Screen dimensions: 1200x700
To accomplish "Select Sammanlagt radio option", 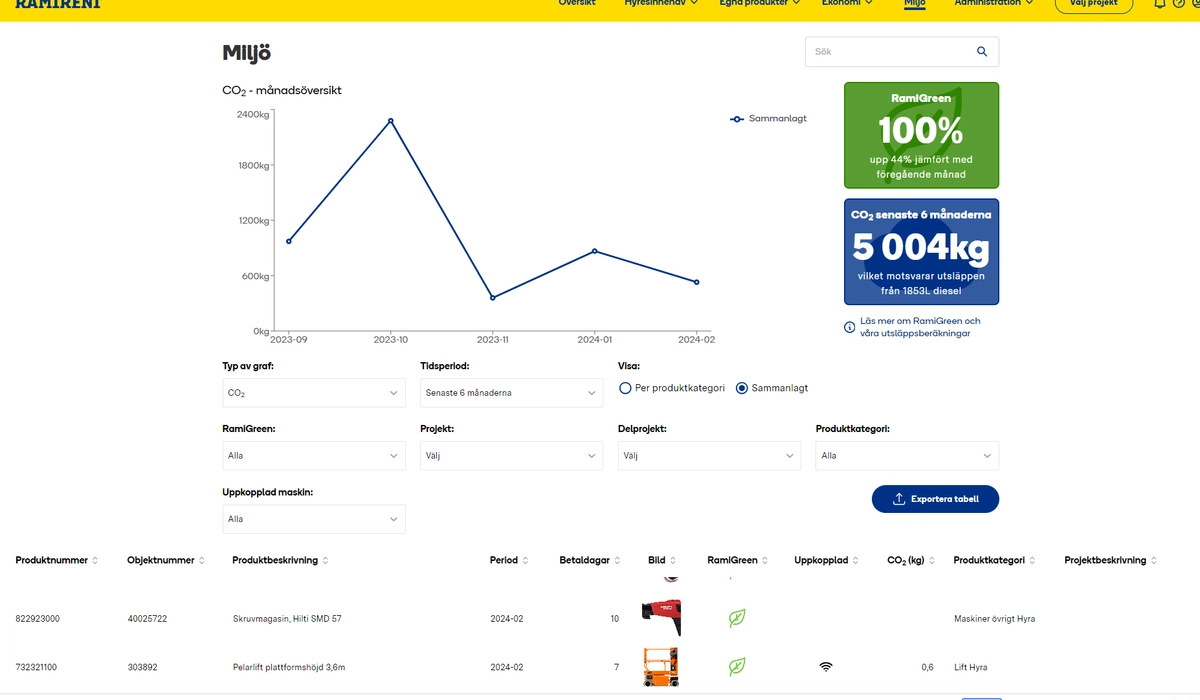I will [742, 388].
